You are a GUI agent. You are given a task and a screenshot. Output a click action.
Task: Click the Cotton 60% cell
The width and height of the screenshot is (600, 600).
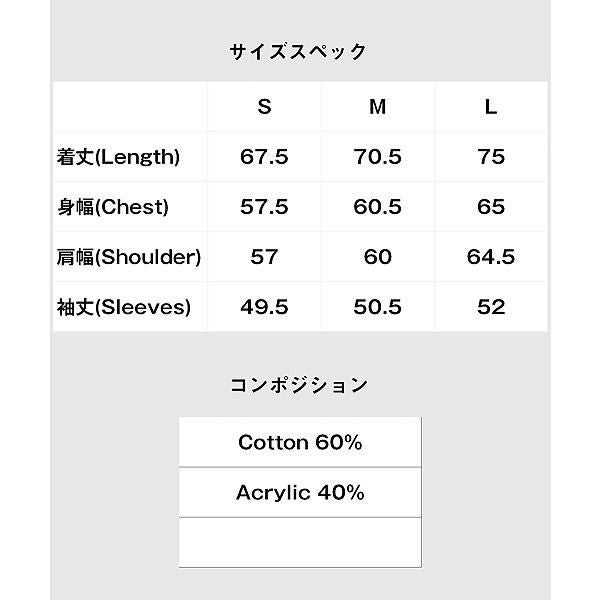click(x=300, y=442)
